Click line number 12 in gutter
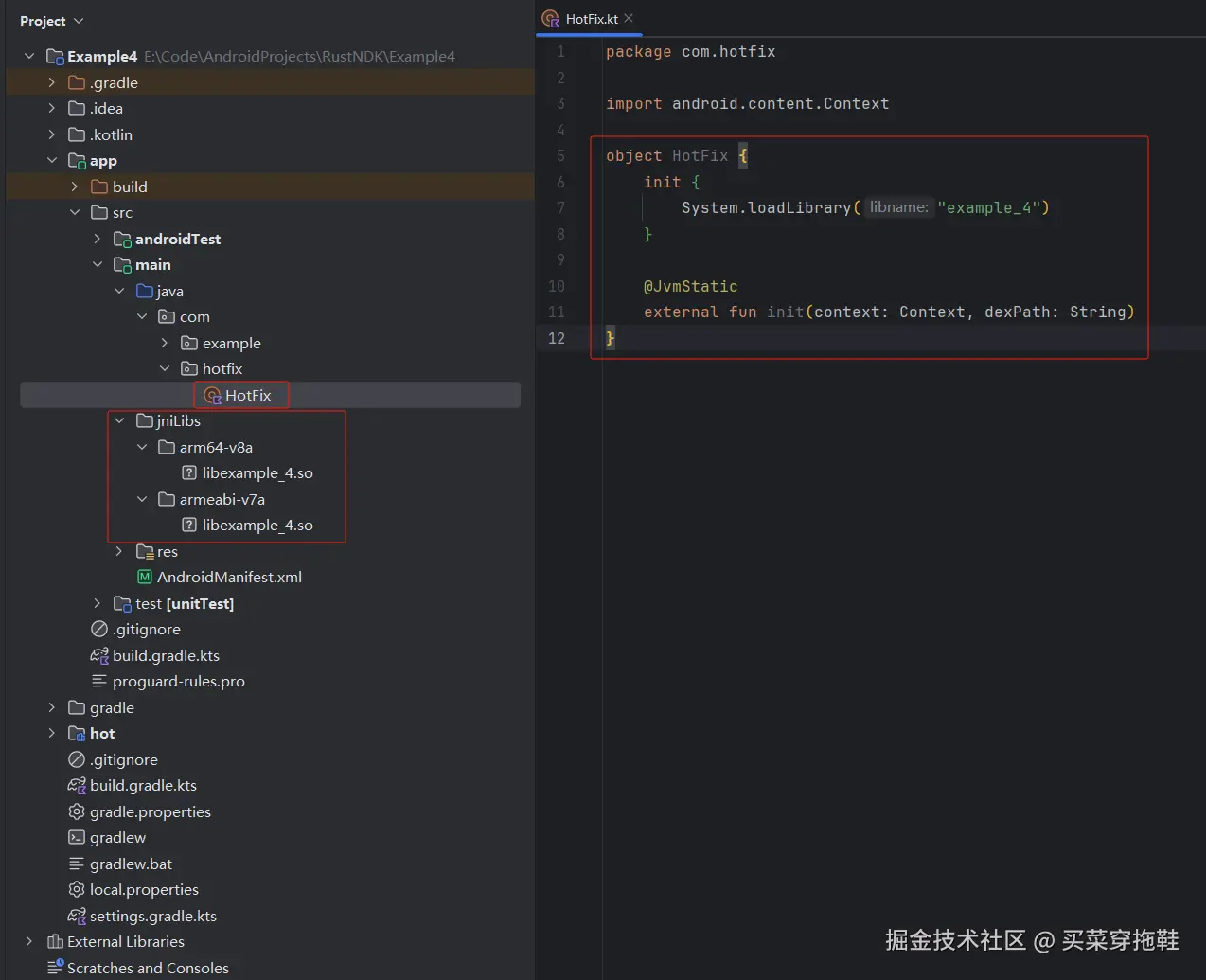The height and width of the screenshot is (980, 1206). 557,338
